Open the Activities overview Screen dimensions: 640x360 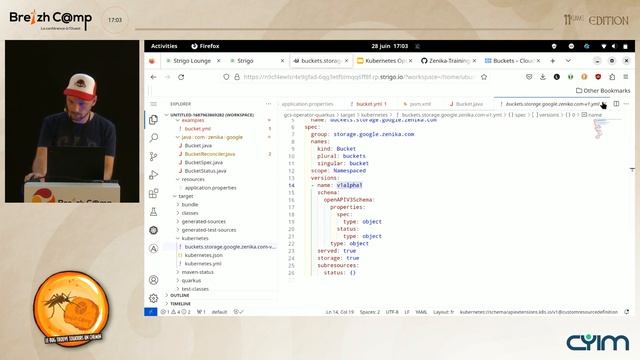point(164,46)
